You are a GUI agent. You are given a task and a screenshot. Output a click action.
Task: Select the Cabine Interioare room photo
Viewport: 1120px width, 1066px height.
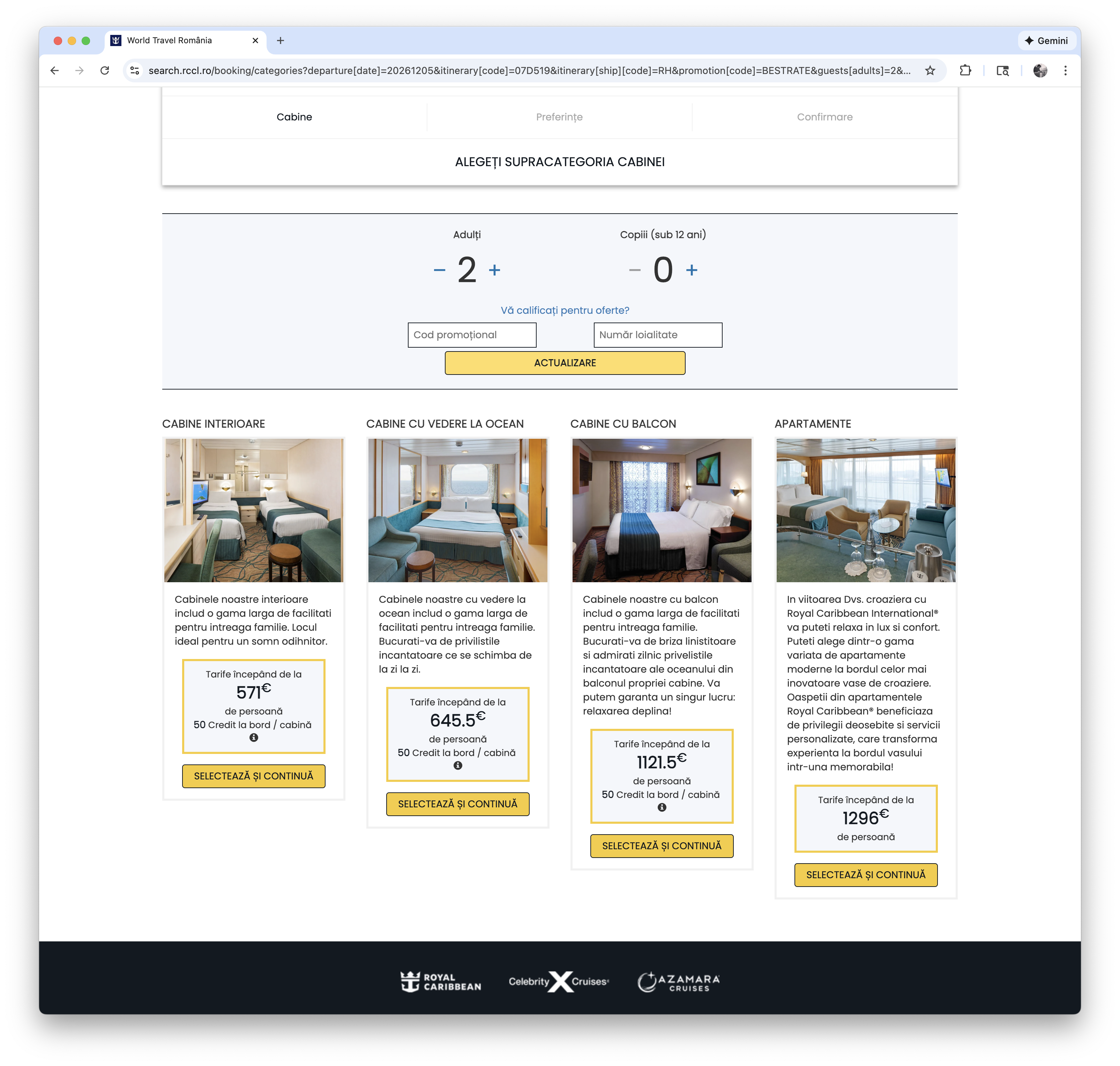(x=253, y=510)
